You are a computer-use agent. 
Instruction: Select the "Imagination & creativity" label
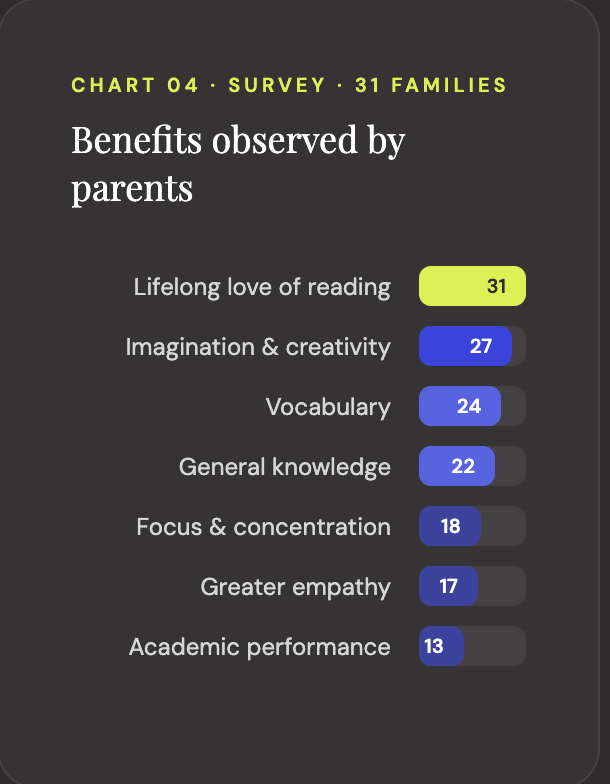coord(258,347)
